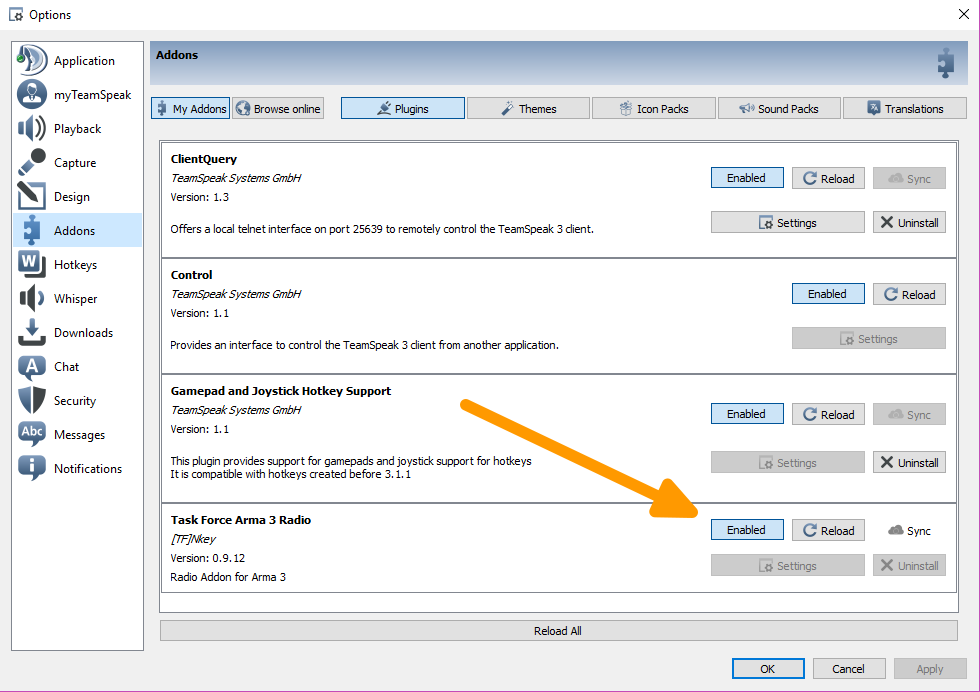Click the [TF]Nkey author text
Screen dimensions: 980x692
tap(193, 539)
